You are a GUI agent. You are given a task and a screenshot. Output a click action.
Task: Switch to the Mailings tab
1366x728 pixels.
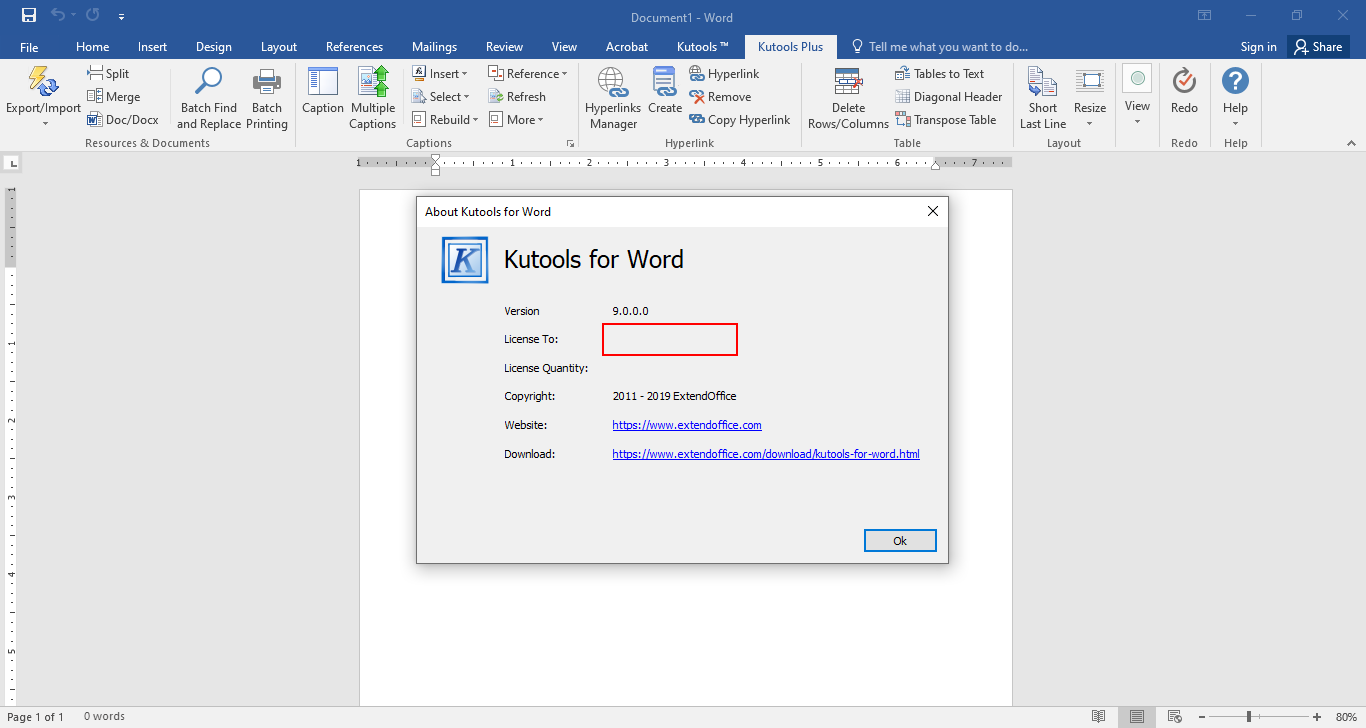[434, 47]
